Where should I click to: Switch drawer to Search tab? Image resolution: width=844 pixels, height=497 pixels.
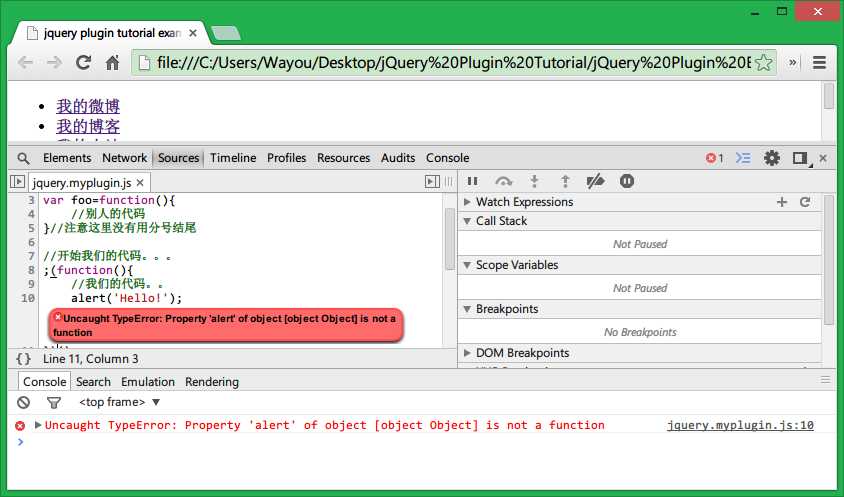pyautogui.click(x=93, y=382)
